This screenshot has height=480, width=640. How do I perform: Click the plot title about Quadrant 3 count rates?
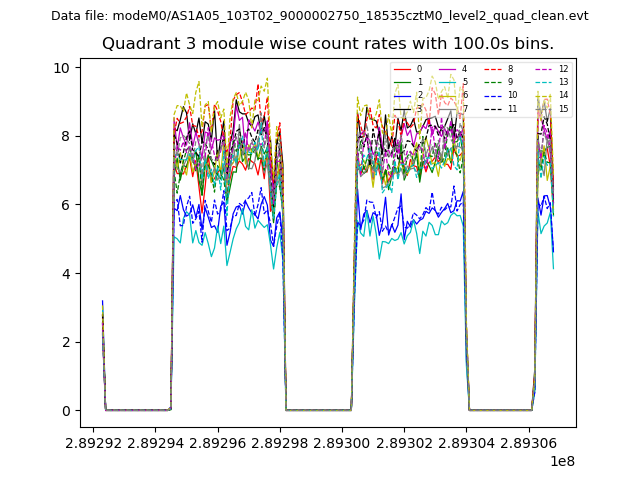point(327,44)
